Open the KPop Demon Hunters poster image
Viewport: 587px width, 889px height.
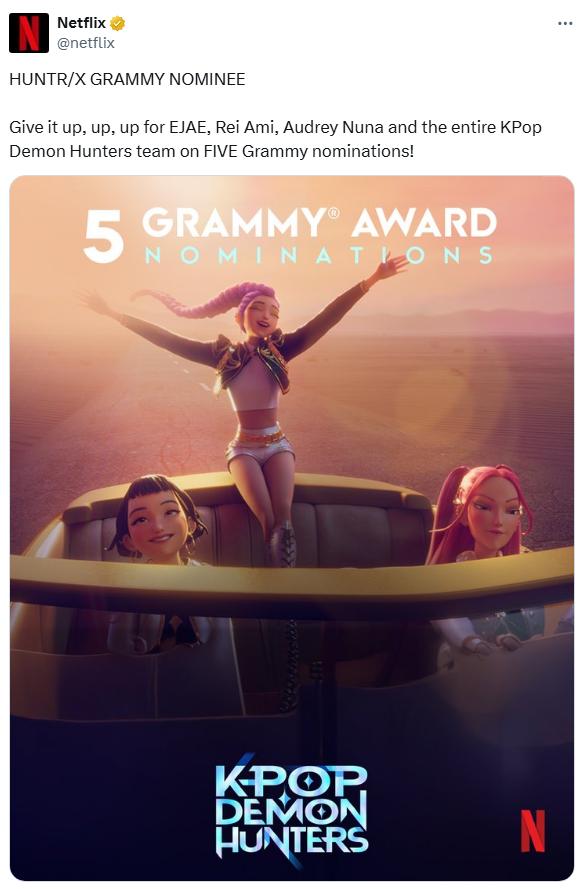coord(292,527)
